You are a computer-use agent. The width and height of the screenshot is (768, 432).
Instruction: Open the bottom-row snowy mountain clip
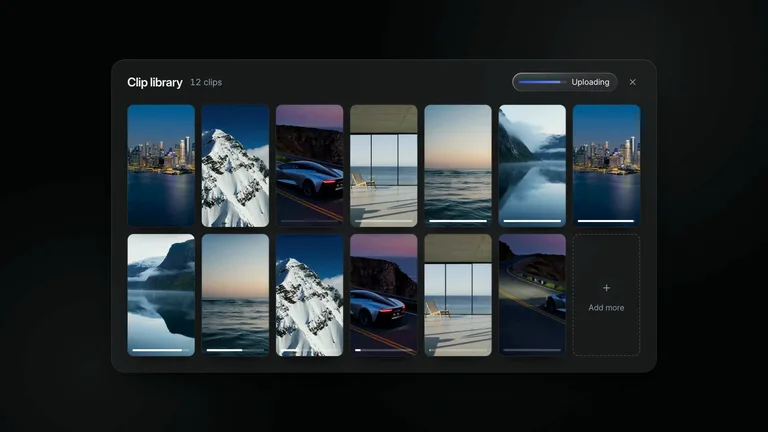pyautogui.click(x=310, y=295)
